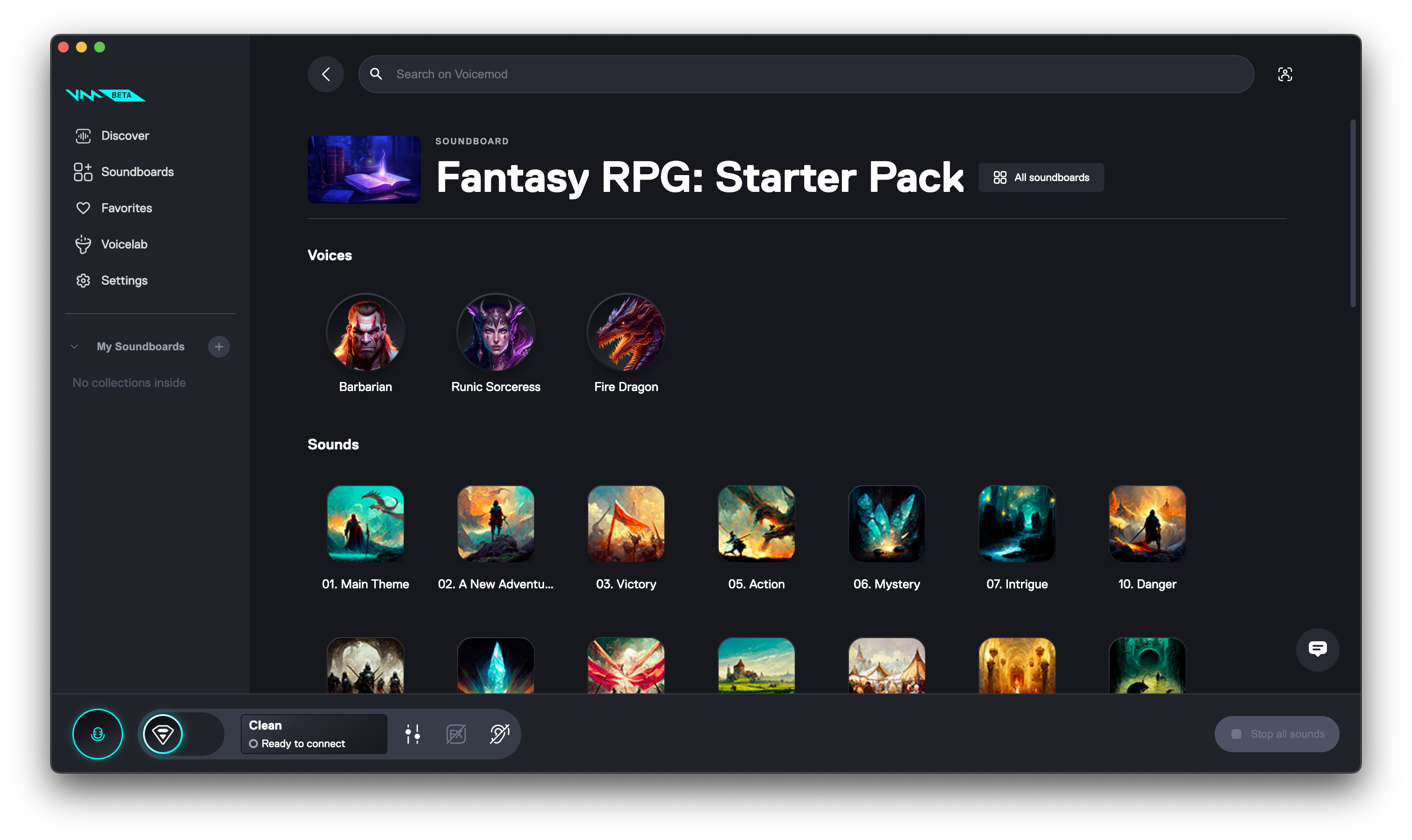Click the Voicelab flask icon

click(x=83, y=244)
